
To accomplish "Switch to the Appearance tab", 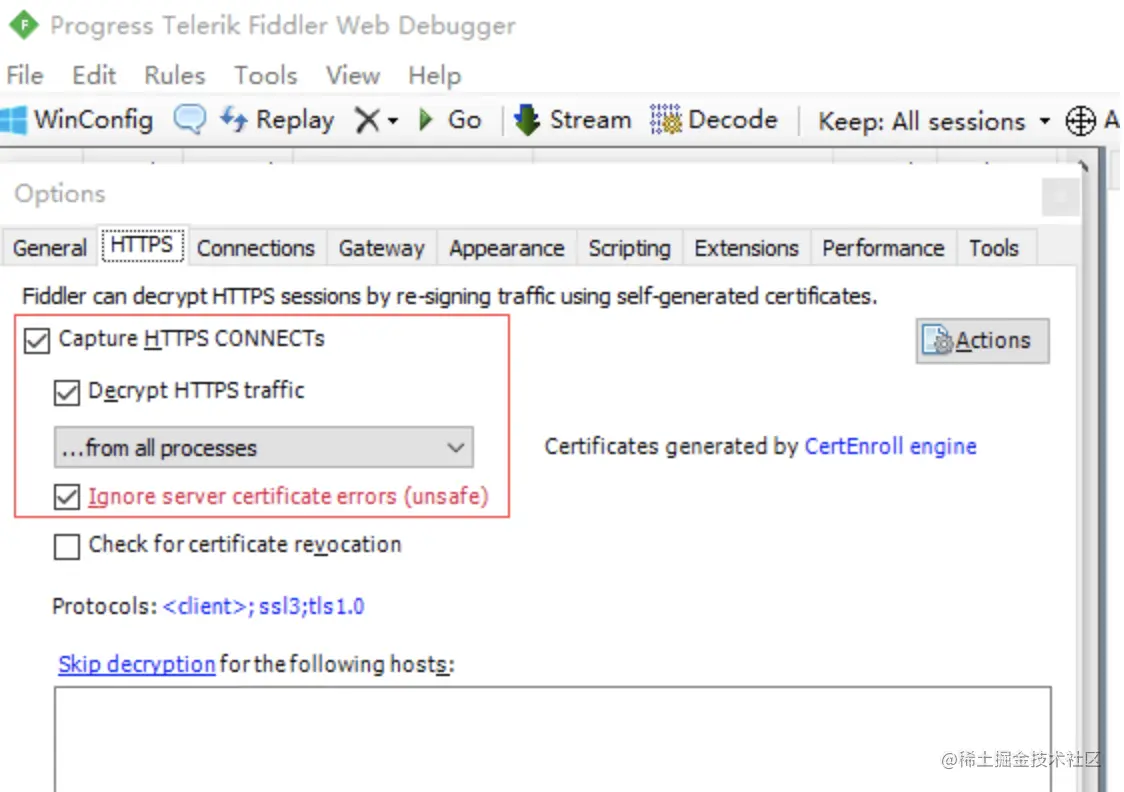I will pos(506,248).
